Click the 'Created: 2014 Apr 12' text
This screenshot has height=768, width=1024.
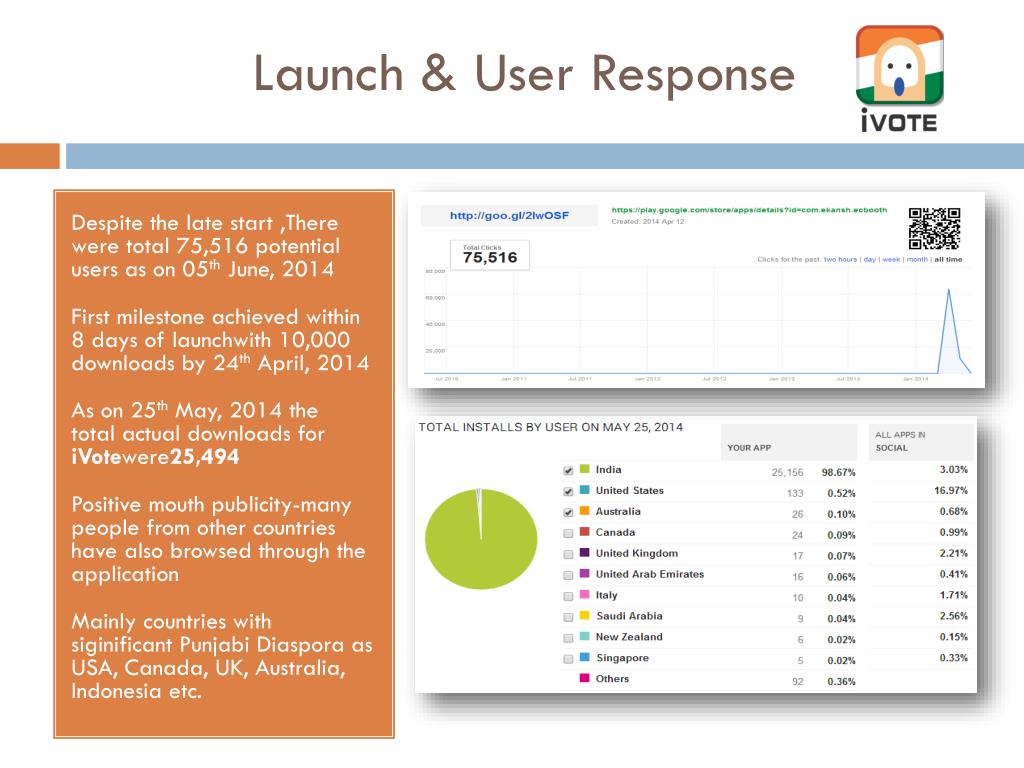click(x=648, y=221)
